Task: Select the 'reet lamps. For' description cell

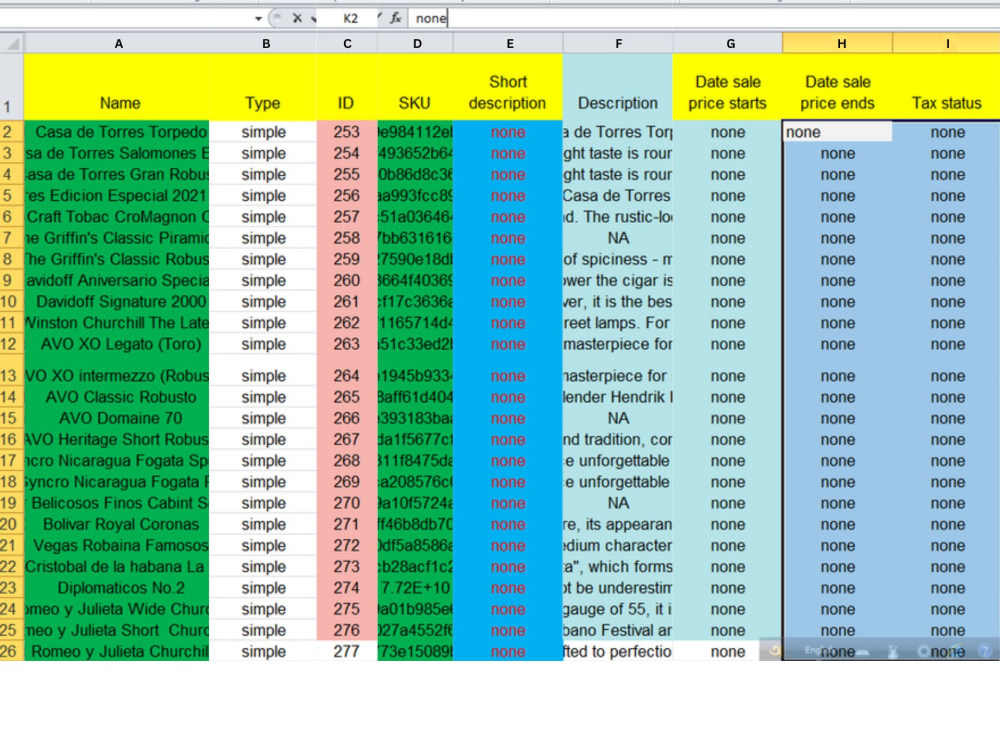Action: pos(618,323)
